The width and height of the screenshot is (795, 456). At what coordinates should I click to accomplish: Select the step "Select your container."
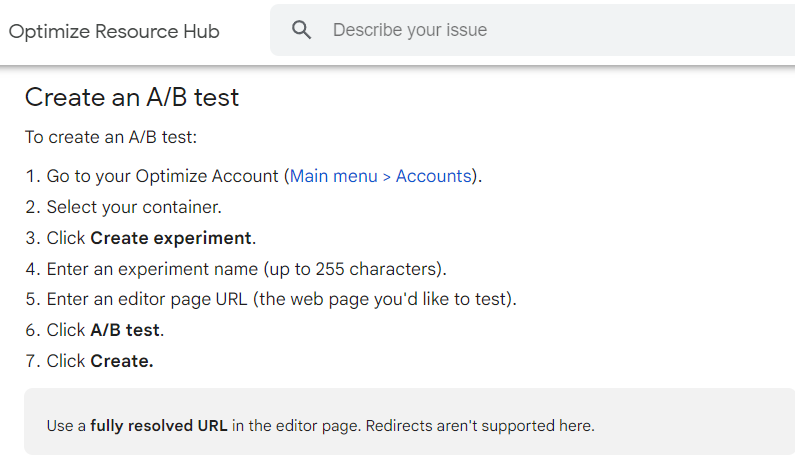(x=134, y=207)
